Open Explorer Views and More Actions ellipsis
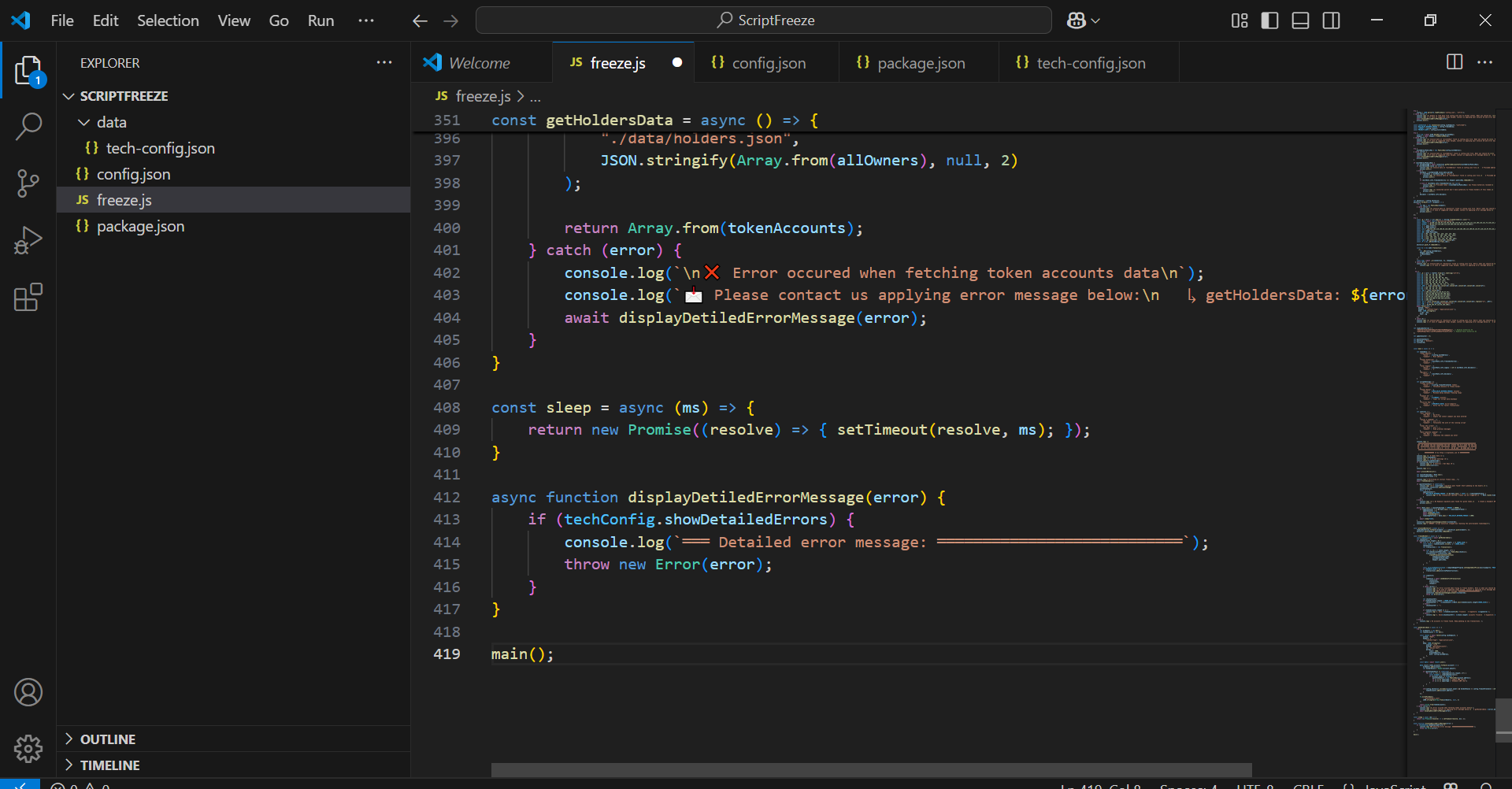This screenshot has width=1512, height=789. point(384,62)
